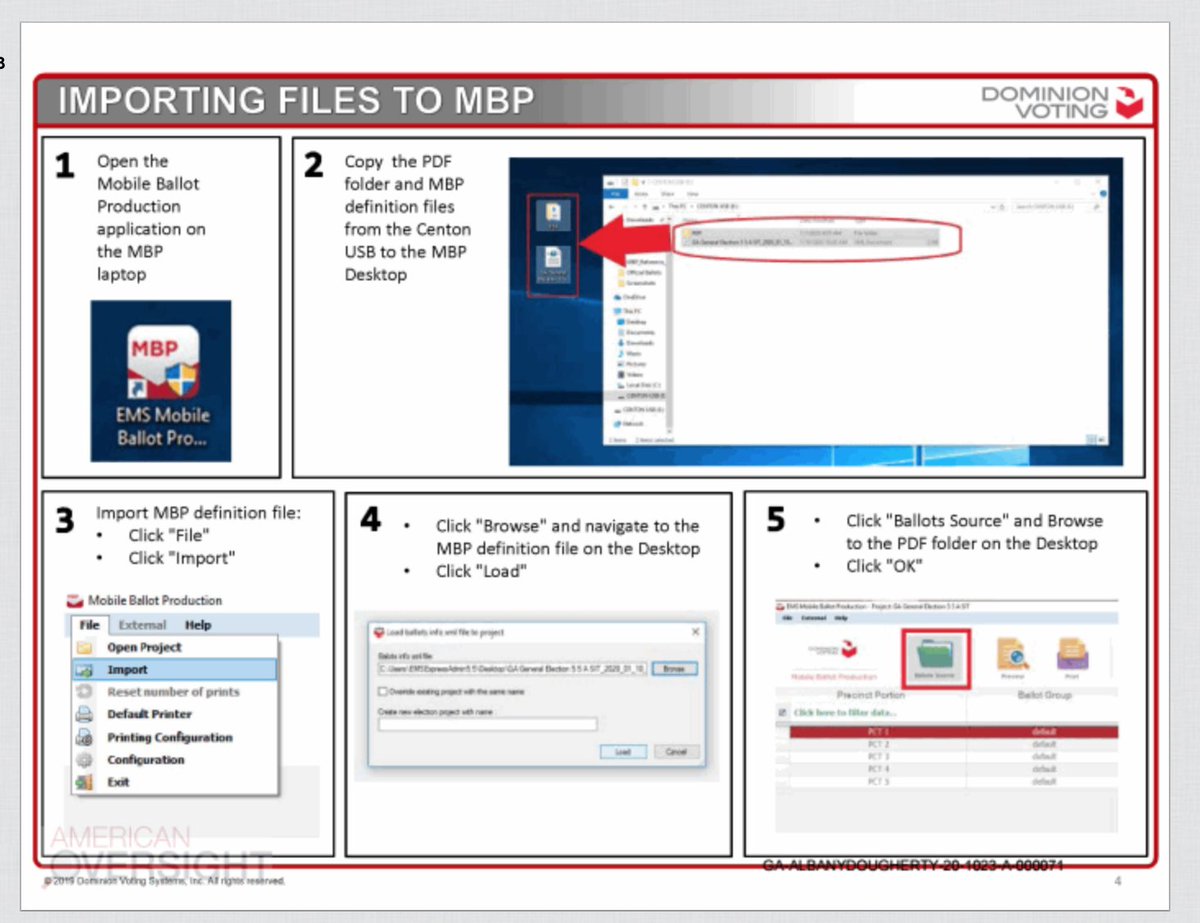Viewport: 1200px width, 923px height.
Task: Click the File Explorer search icon
Action: pyautogui.click(x=1096, y=207)
